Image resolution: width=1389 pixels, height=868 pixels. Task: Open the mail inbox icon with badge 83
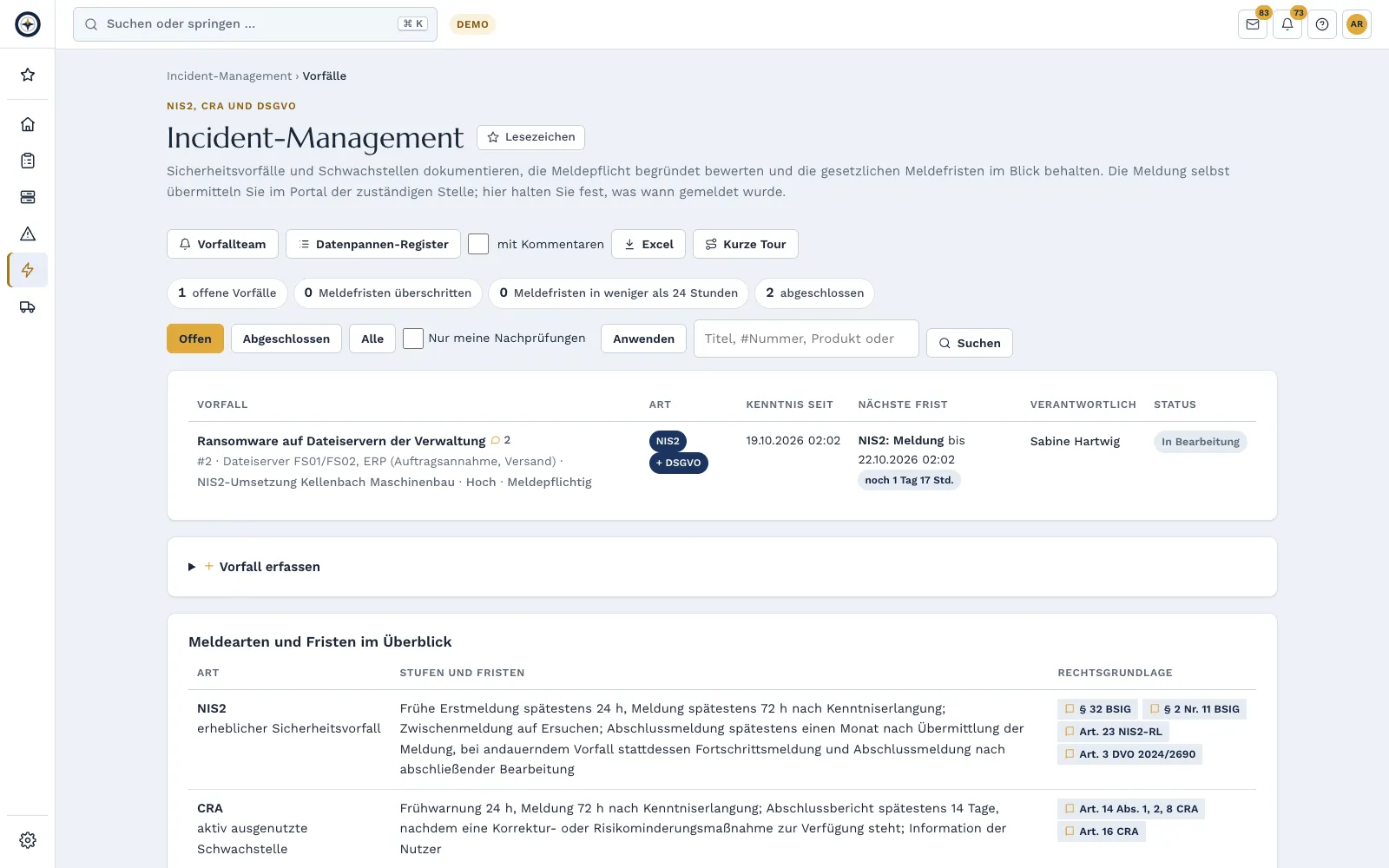[x=1253, y=24]
